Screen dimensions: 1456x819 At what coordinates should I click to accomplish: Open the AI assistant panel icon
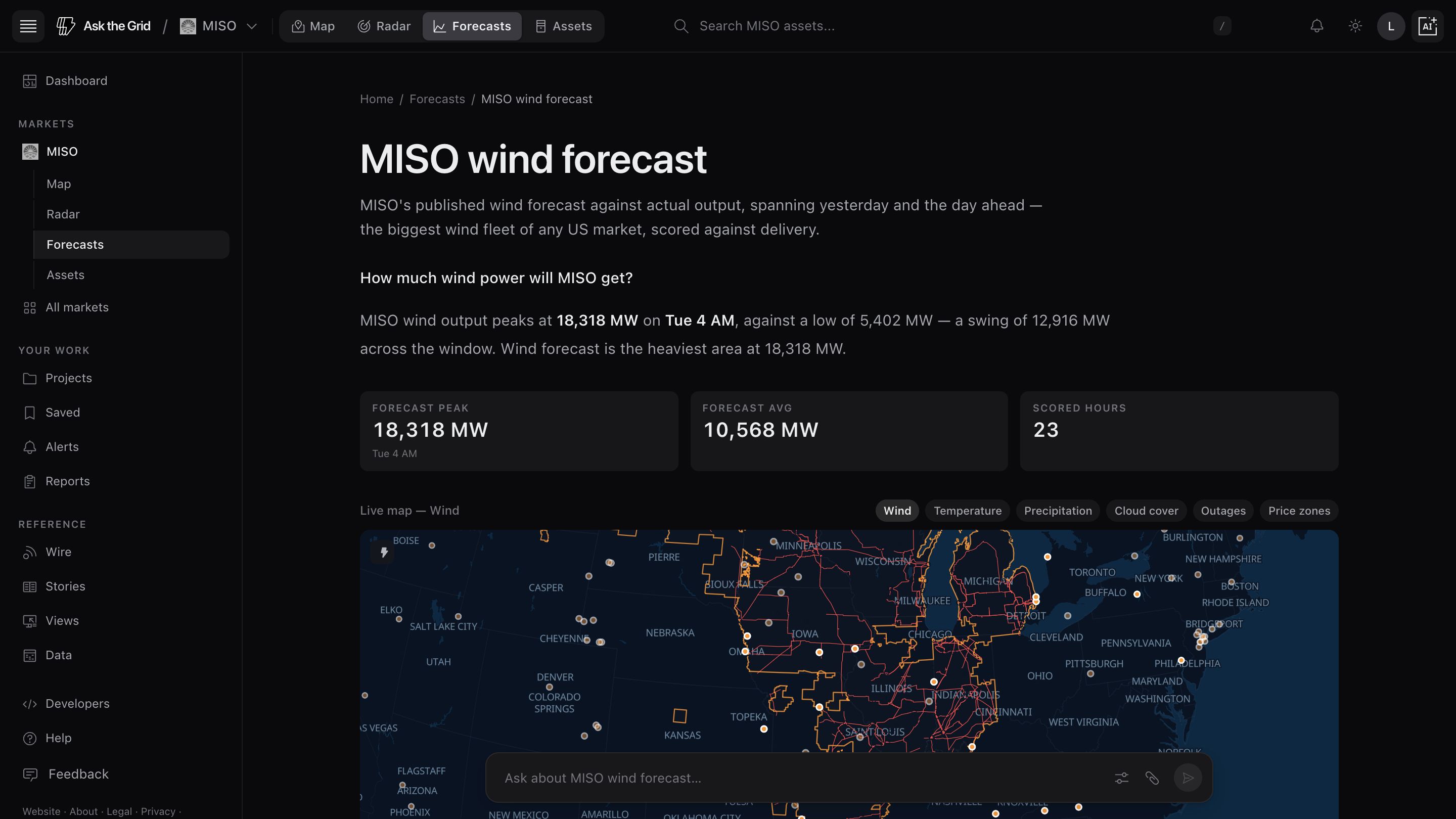point(1428,26)
